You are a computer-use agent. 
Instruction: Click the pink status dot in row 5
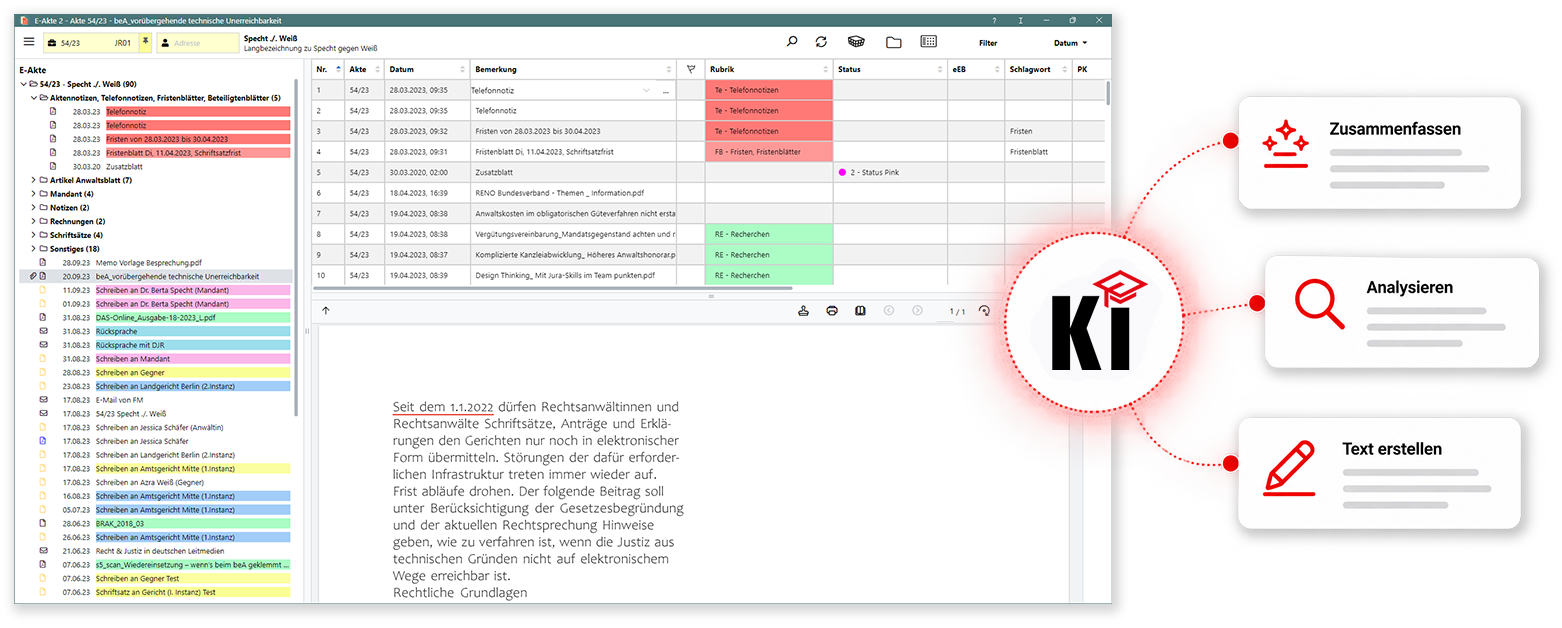pos(843,172)
